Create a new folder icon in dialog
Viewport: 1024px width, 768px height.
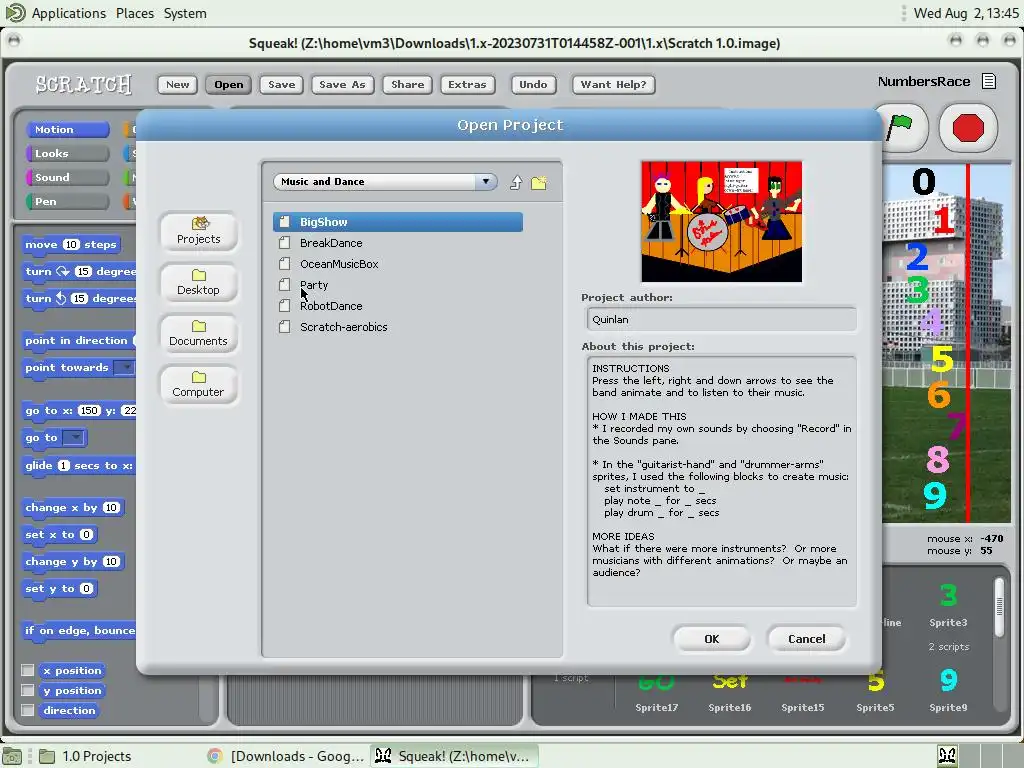click(539, 182)
